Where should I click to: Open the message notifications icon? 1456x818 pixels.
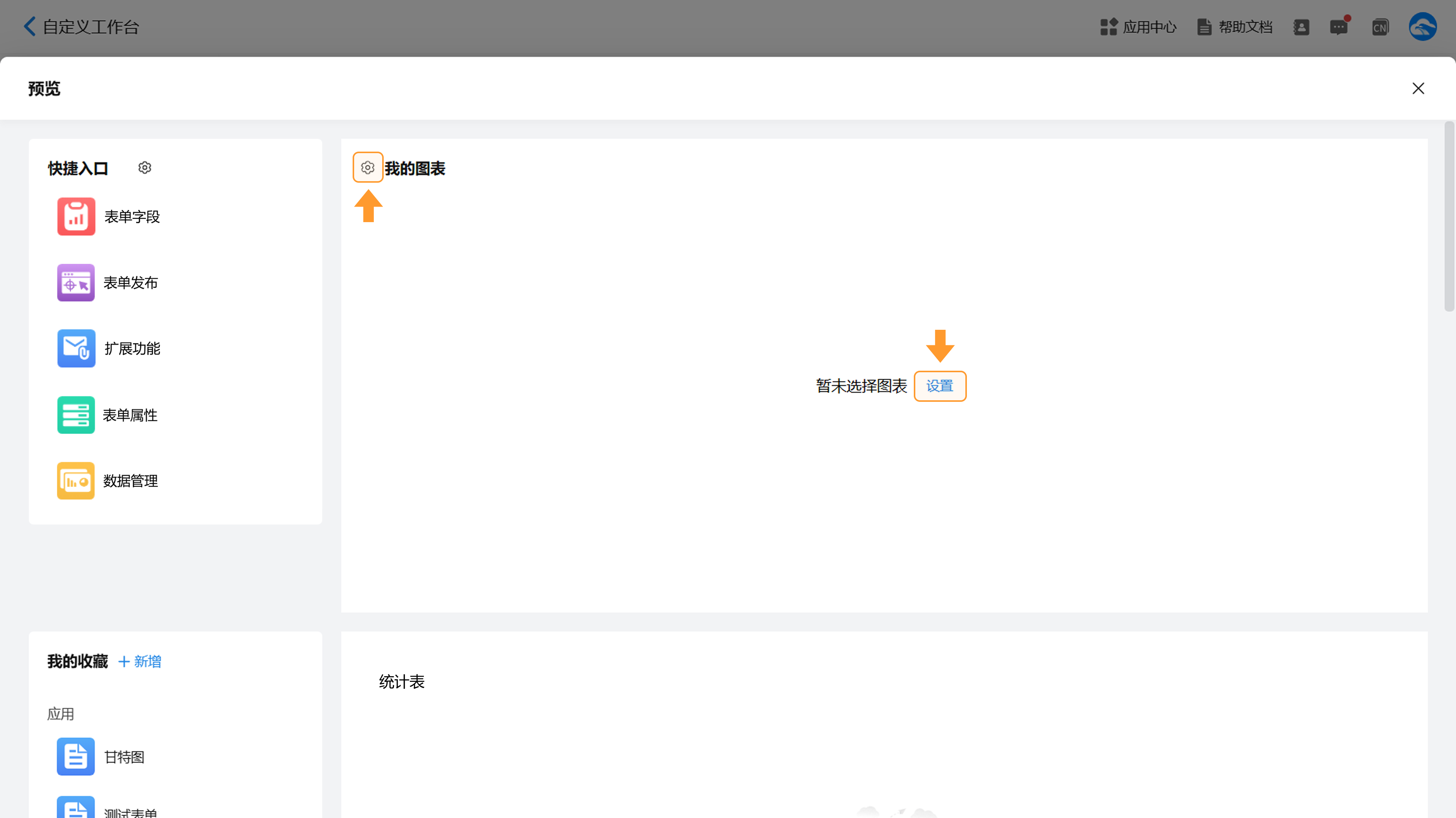tap(1339, 27)
